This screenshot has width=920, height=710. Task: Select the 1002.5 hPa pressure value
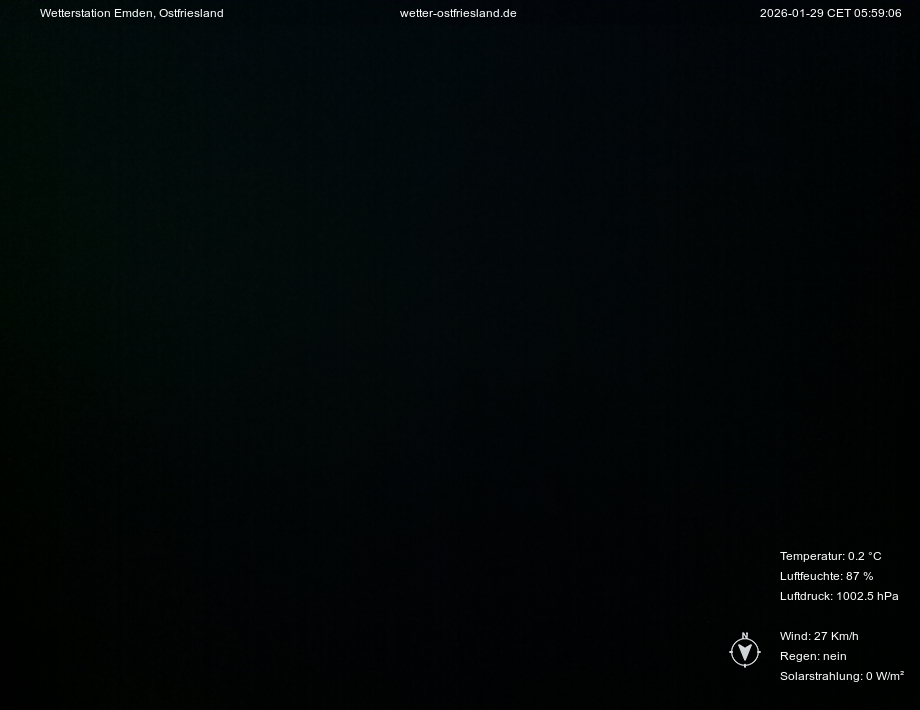click(867, 596)
